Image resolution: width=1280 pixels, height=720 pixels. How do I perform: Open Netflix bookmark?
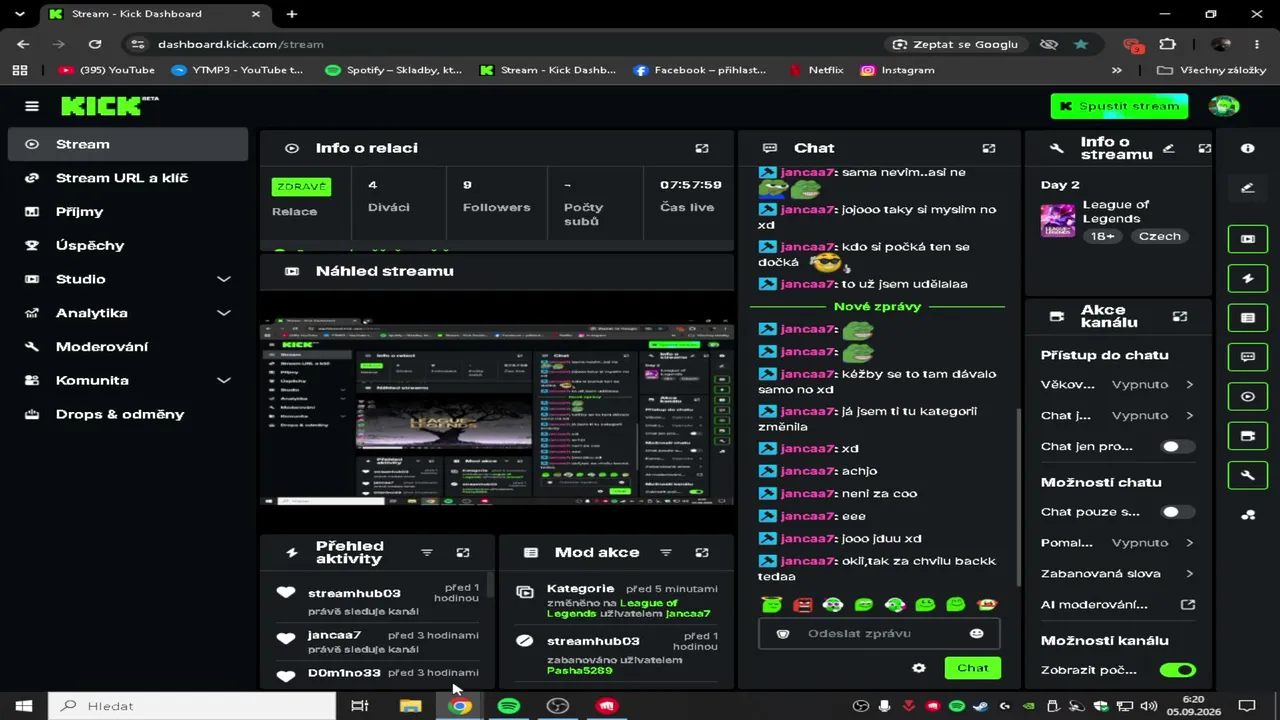click(x=816, y=70)
